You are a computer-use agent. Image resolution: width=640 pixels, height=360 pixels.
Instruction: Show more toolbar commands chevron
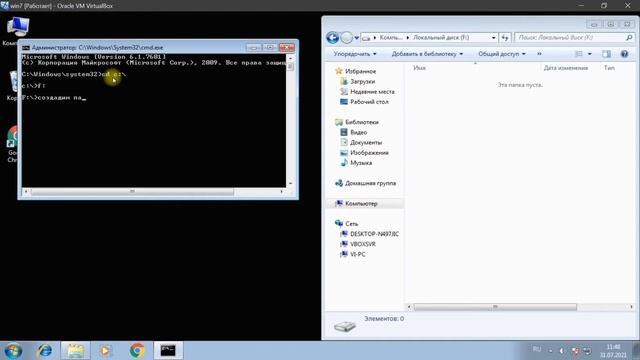tap(539, 54)
